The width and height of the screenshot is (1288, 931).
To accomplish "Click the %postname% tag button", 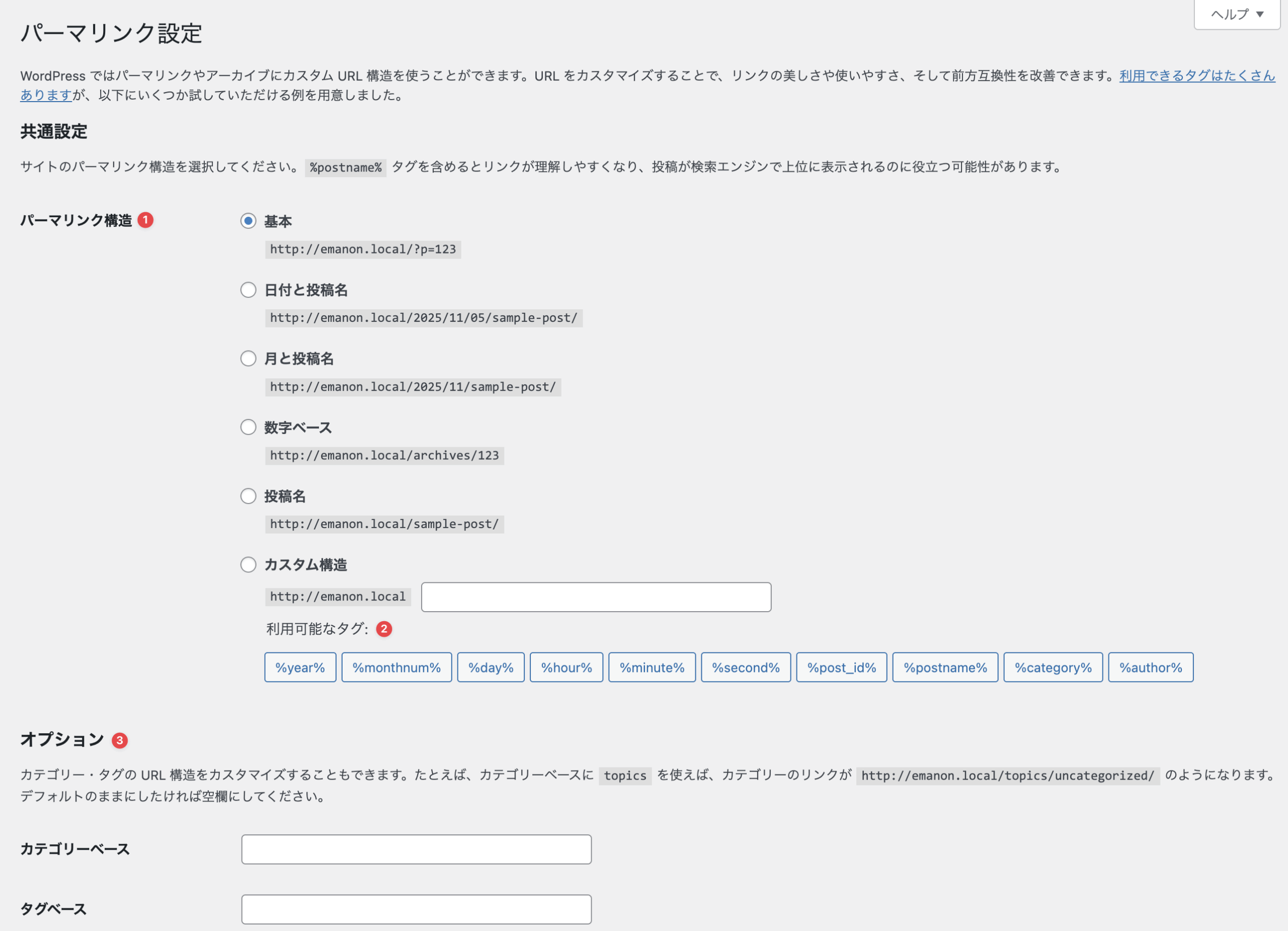I will tap(945, 667).
